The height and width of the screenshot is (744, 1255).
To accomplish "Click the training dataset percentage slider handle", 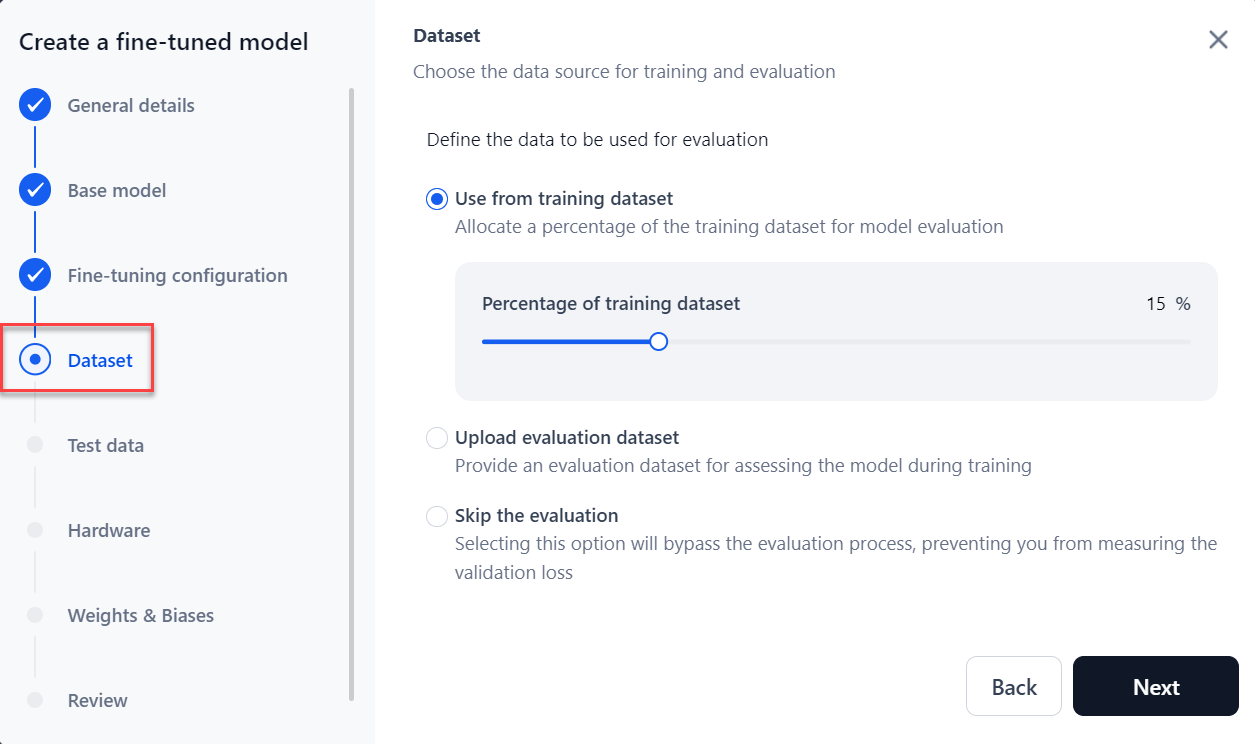I will (658, 342).
